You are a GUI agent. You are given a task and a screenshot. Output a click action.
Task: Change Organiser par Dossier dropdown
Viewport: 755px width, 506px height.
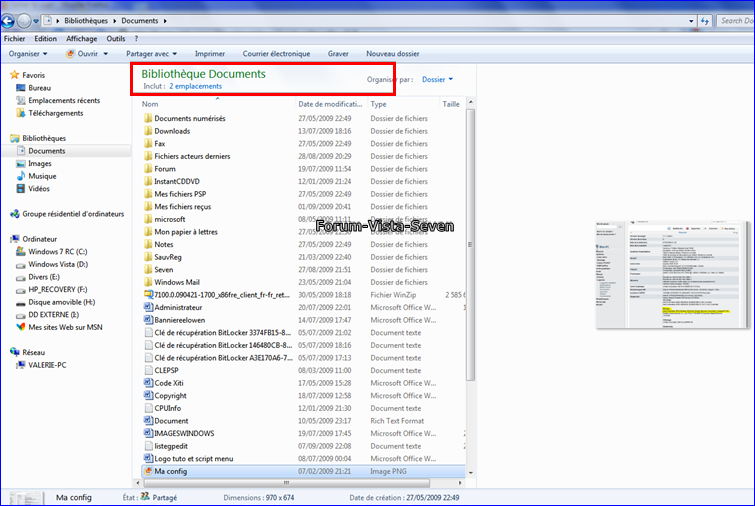[x=437, y=79]
